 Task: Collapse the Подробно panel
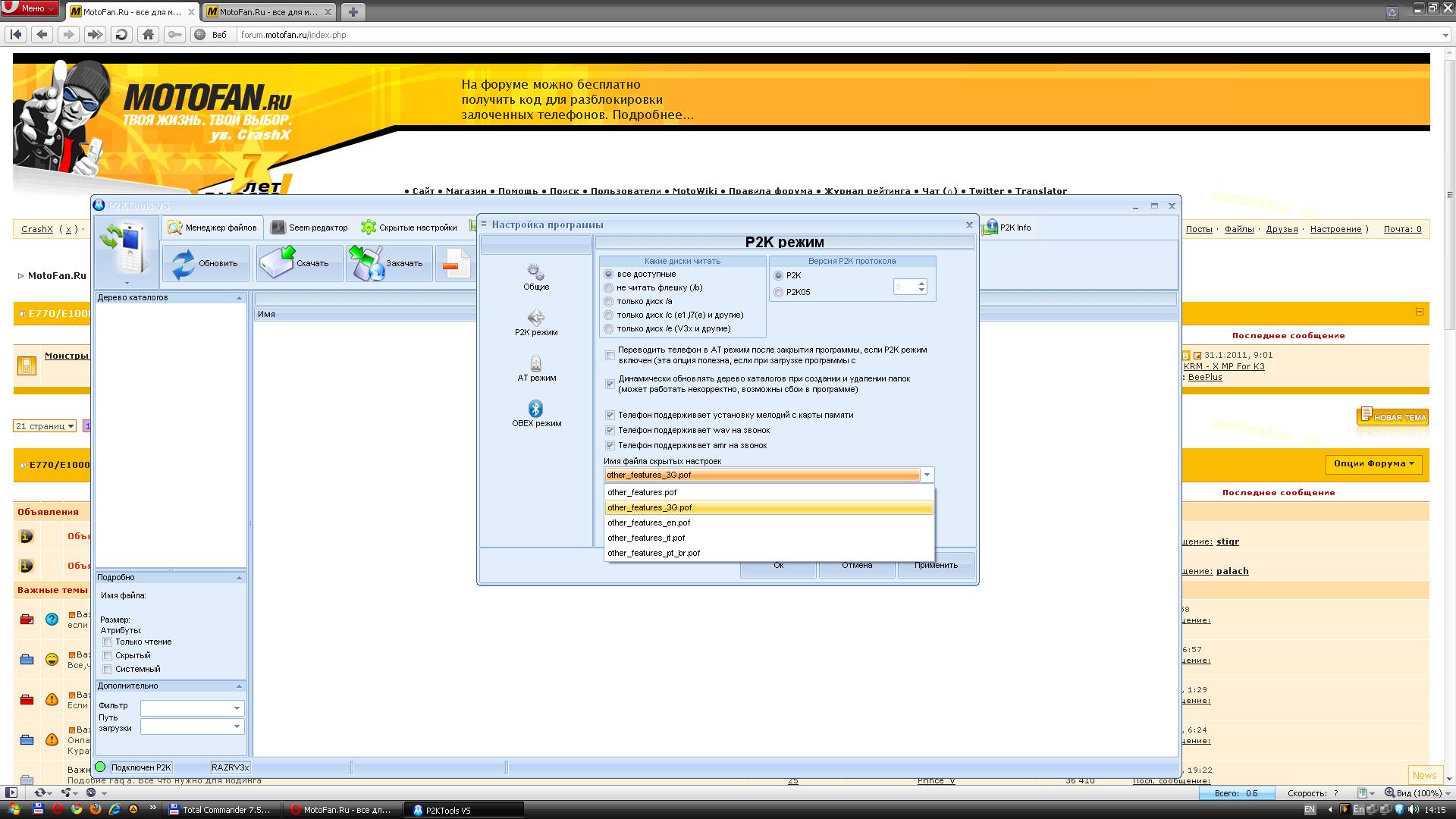(239, 577)
